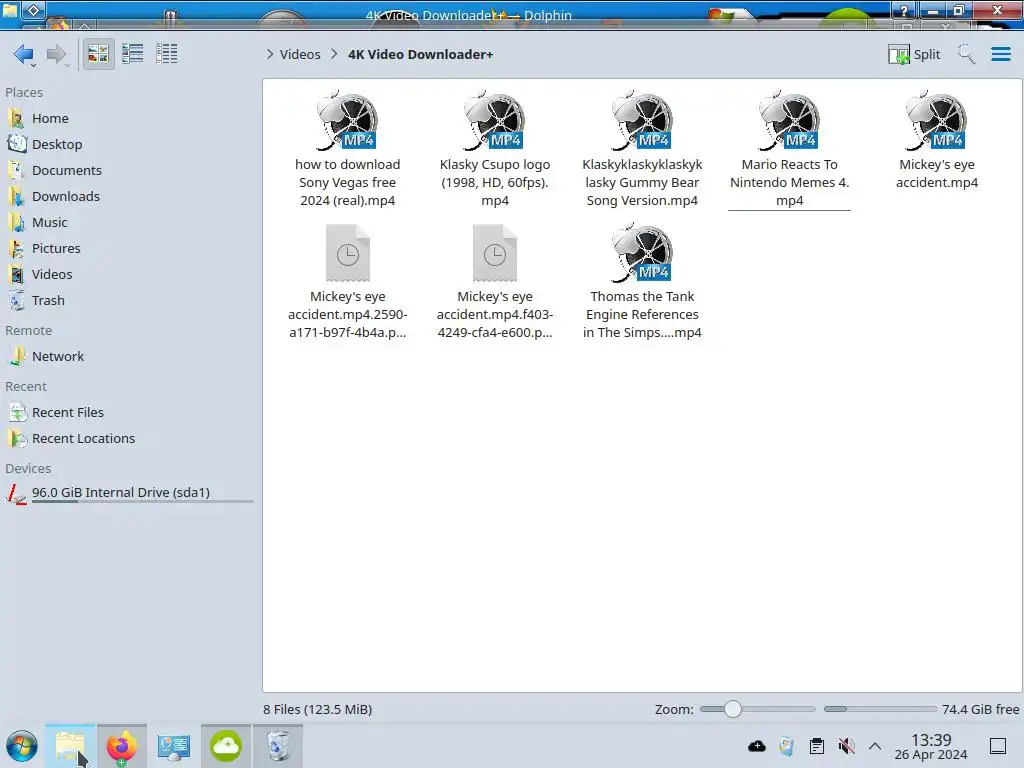Switch to Icons view mode
This screenshot has width=1024, height=768.
98,54
